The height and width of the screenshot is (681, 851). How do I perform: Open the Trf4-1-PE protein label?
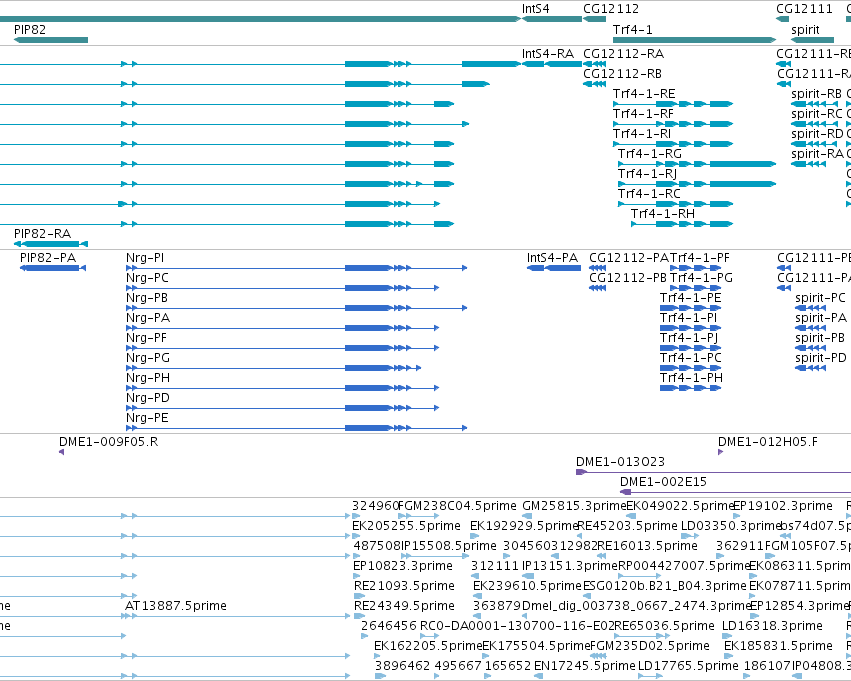[690, 298]
